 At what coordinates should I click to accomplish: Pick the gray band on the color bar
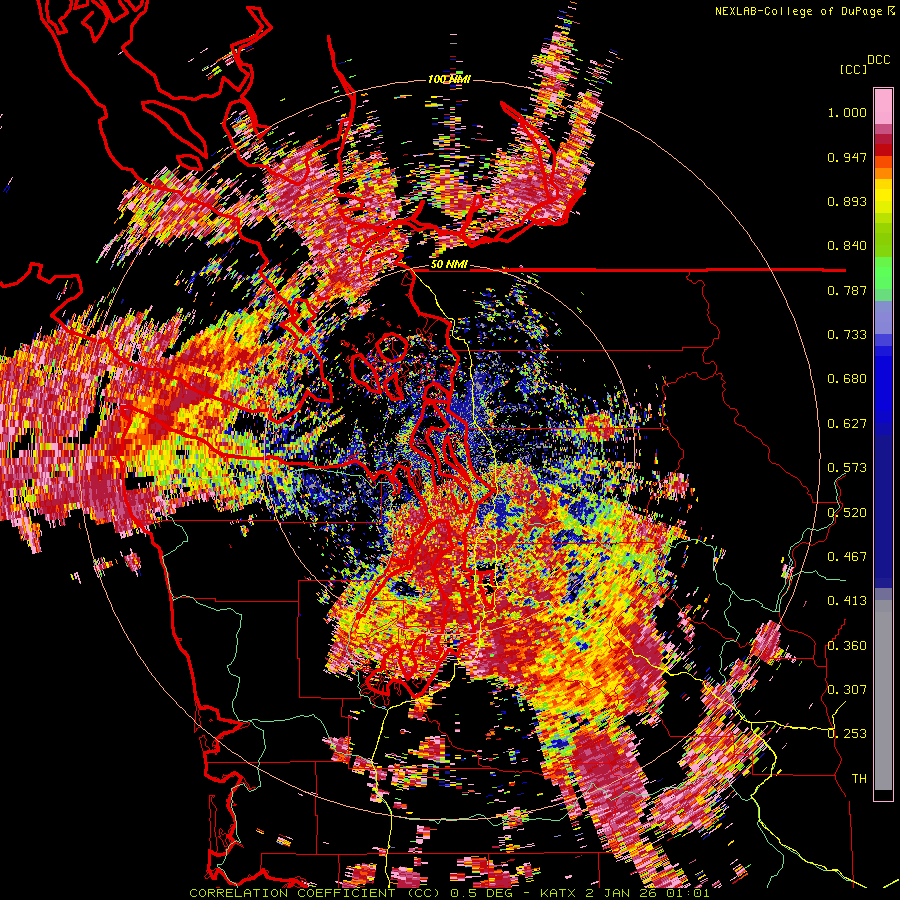pyautogui.click(x=883, y=695)
